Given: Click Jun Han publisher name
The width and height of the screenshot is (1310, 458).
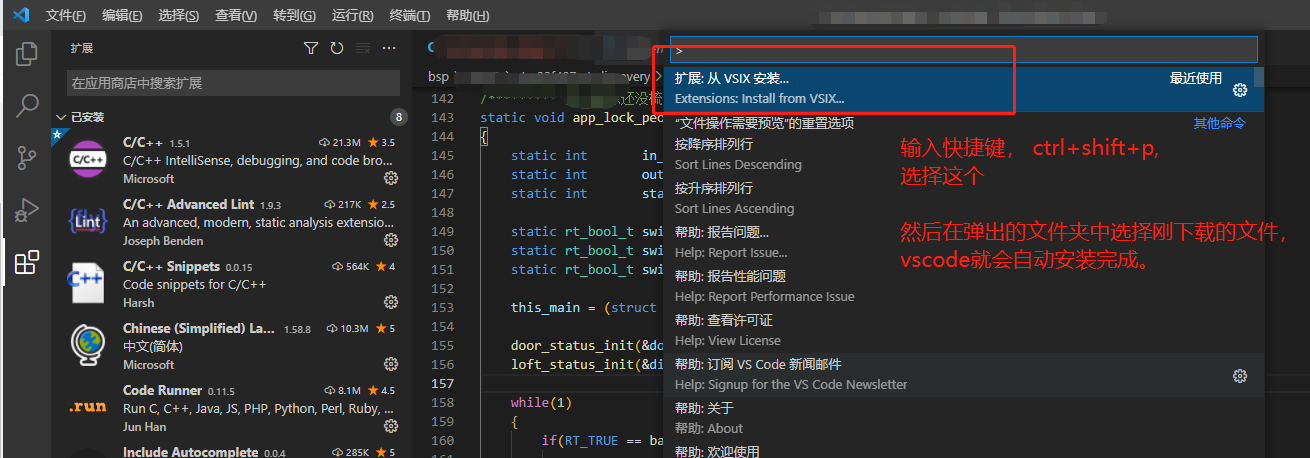Looking at the screenshot, I should coord(145,426).
